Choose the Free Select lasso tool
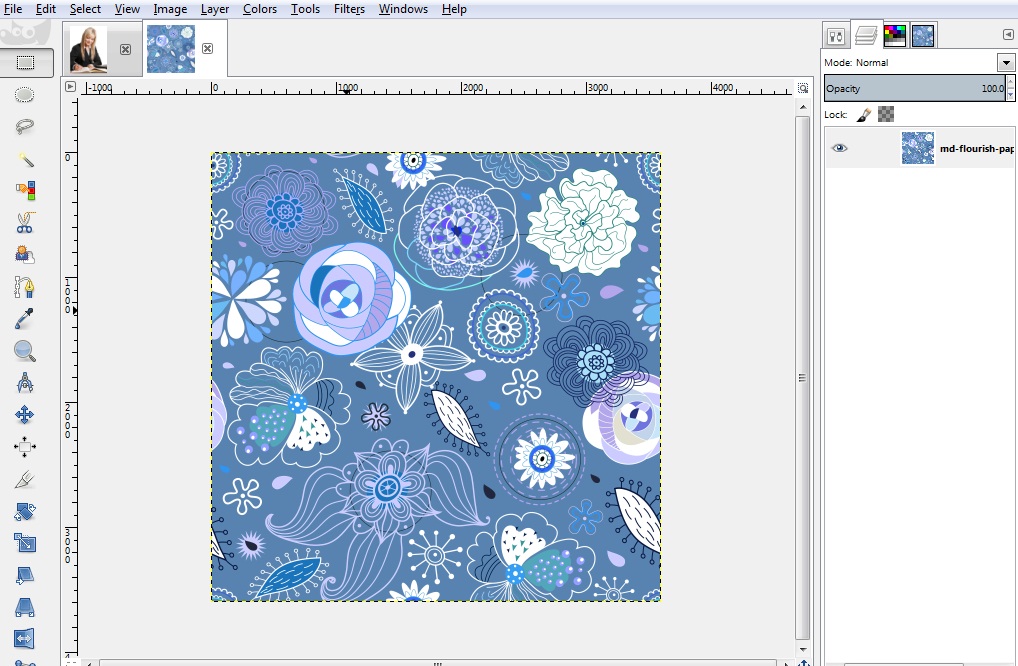 click(x=25, y=127)
